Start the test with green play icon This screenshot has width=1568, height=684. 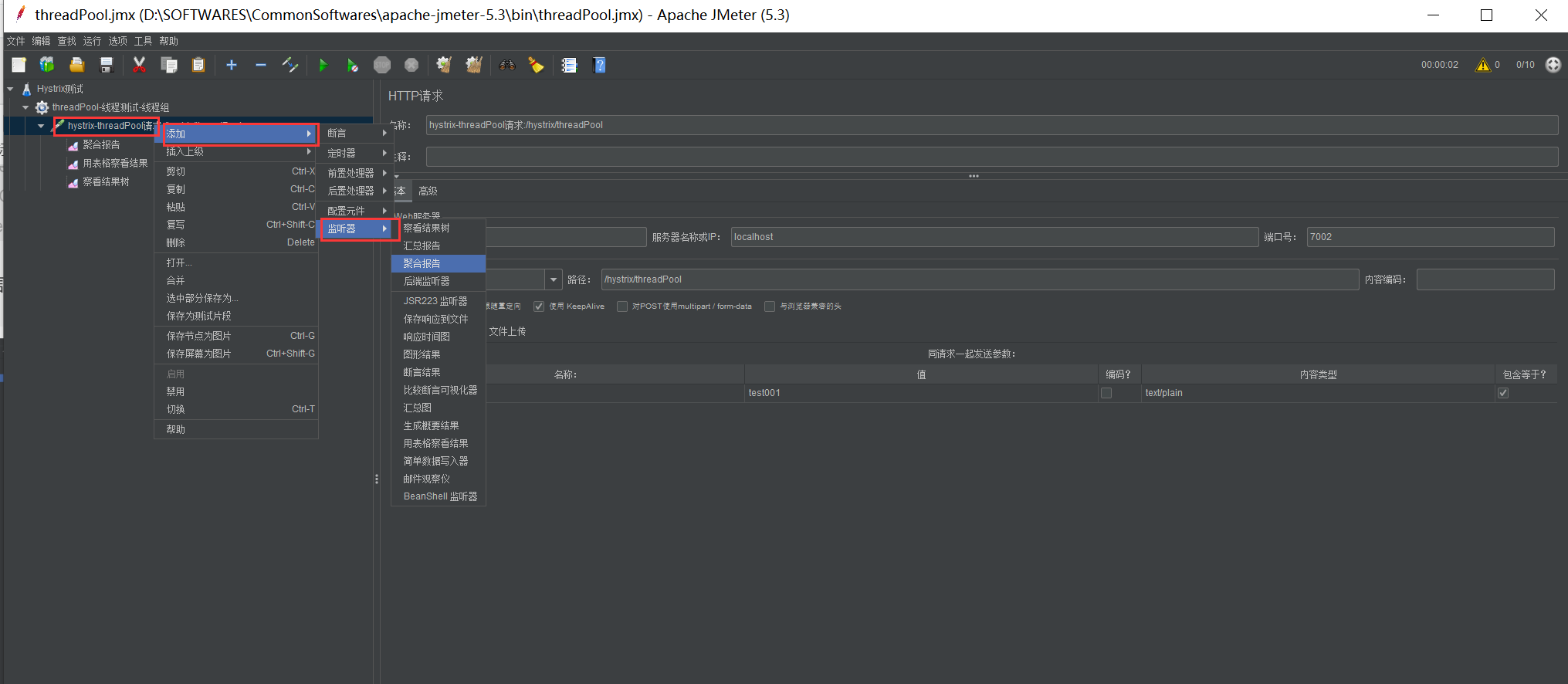(323, 65)
